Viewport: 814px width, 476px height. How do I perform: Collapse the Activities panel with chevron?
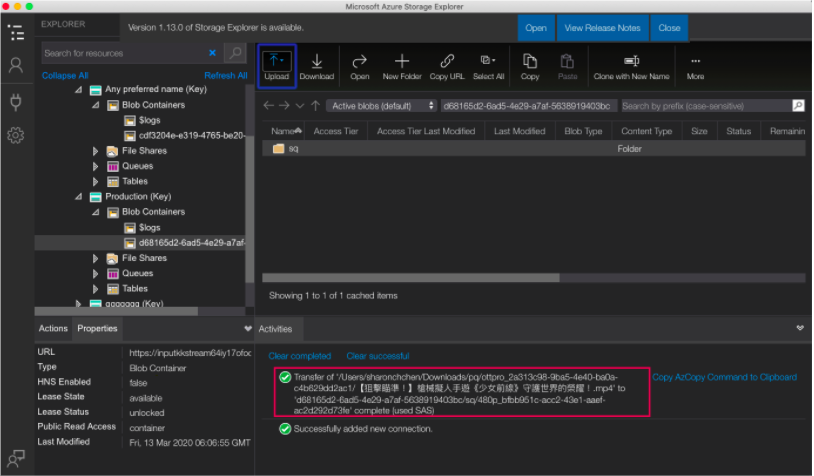pyautogui.click(x=800, y=328)
